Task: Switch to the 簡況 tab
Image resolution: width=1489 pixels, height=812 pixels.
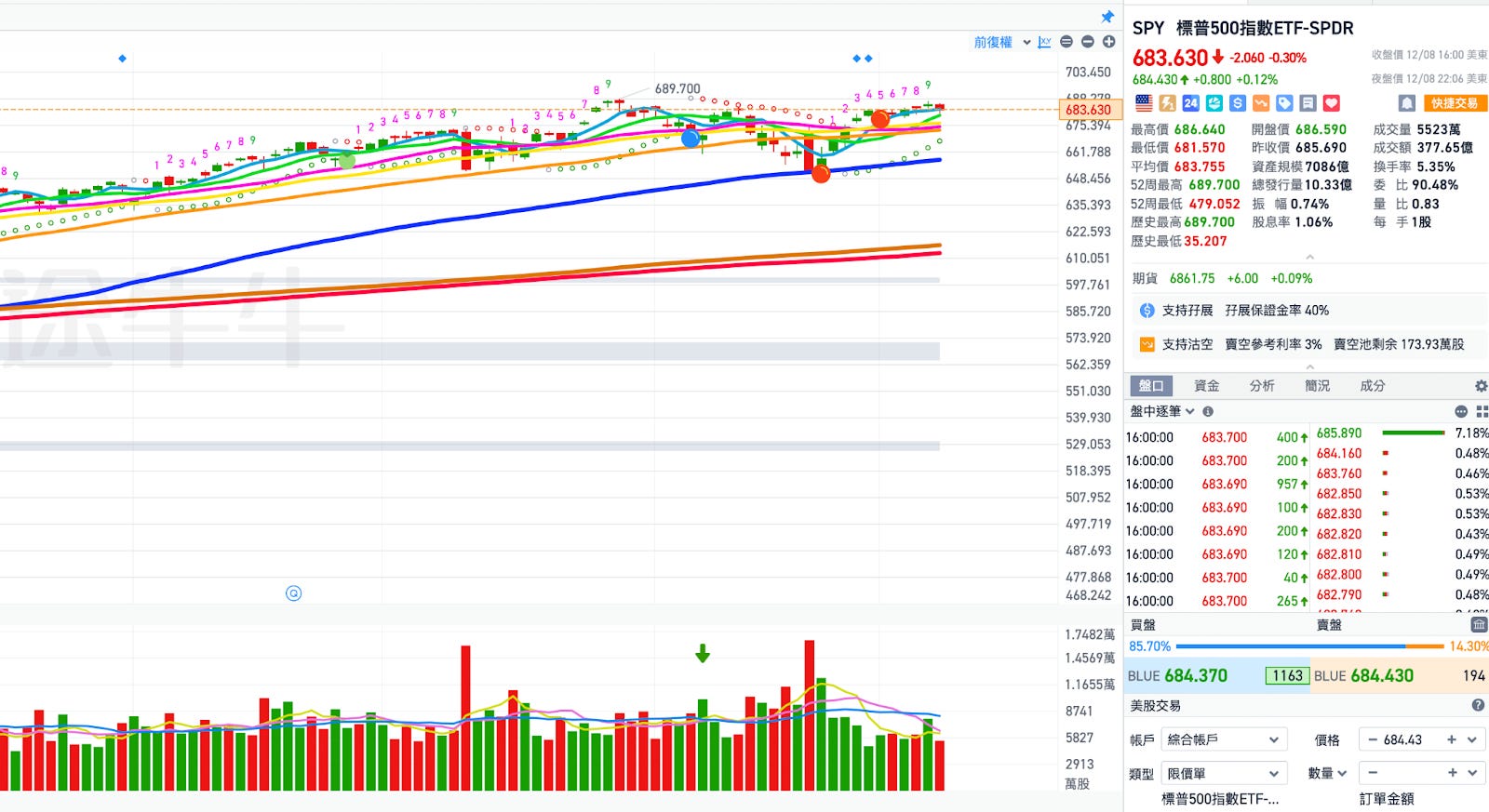Action: (x=1317, y=386)
